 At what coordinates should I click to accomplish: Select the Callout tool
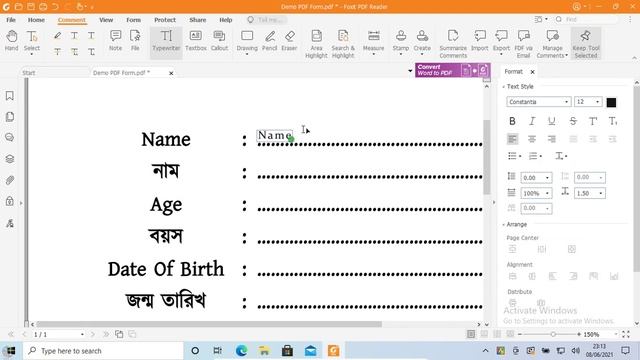click(x=219, y=40)
